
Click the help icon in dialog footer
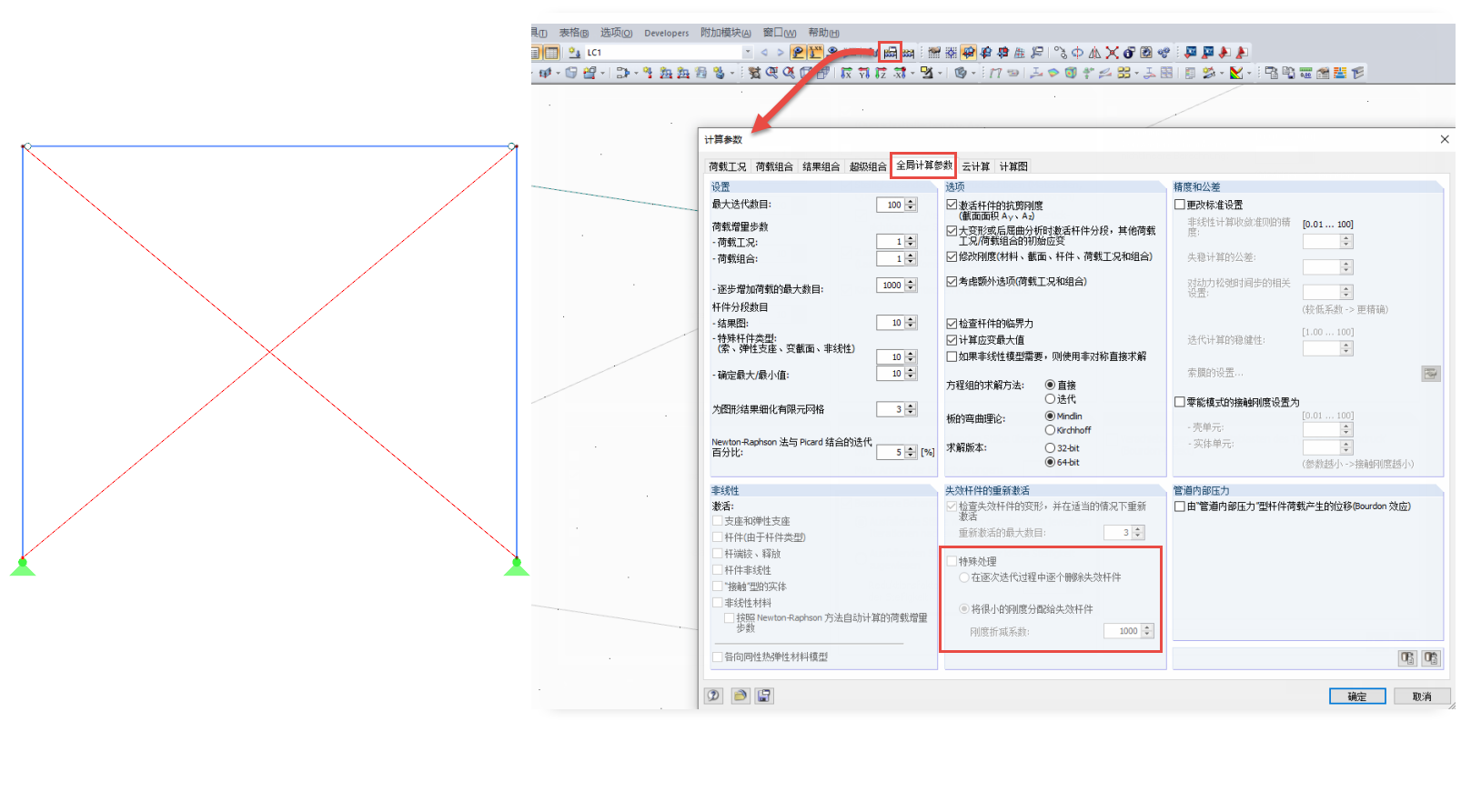pos(714,696)
